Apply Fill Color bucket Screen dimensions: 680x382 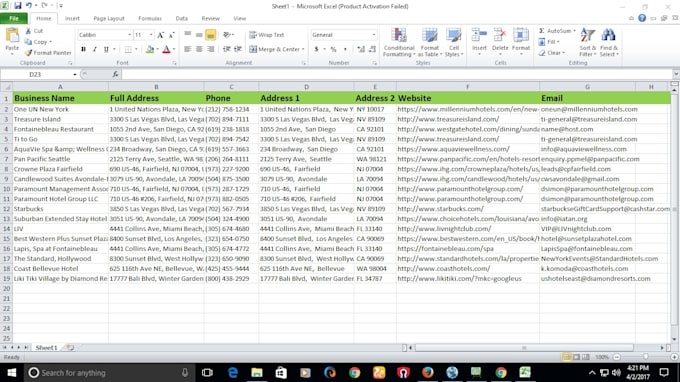tap(150, 49)
